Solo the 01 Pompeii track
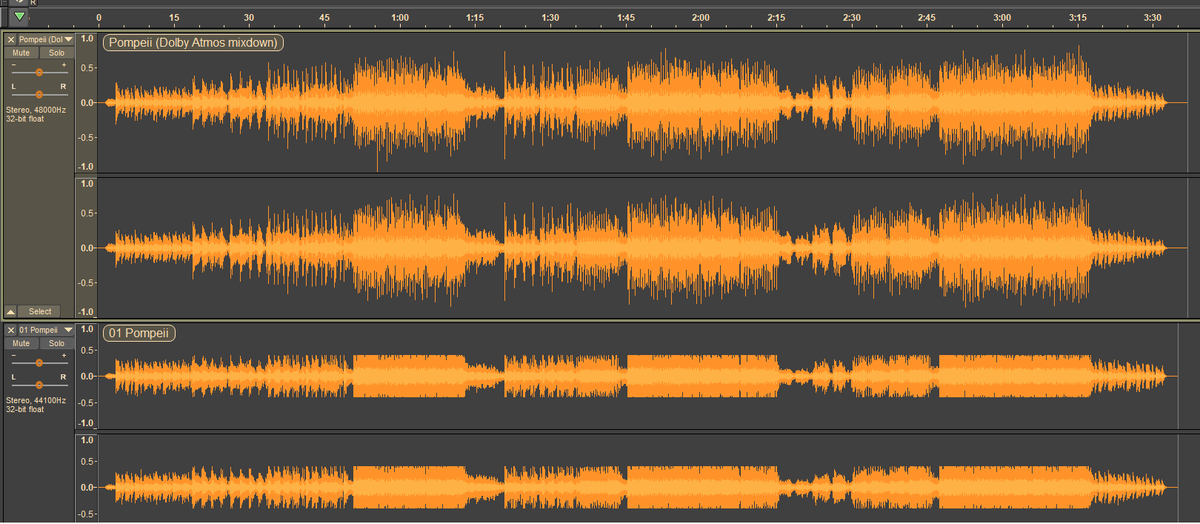 tap(56, 343)
